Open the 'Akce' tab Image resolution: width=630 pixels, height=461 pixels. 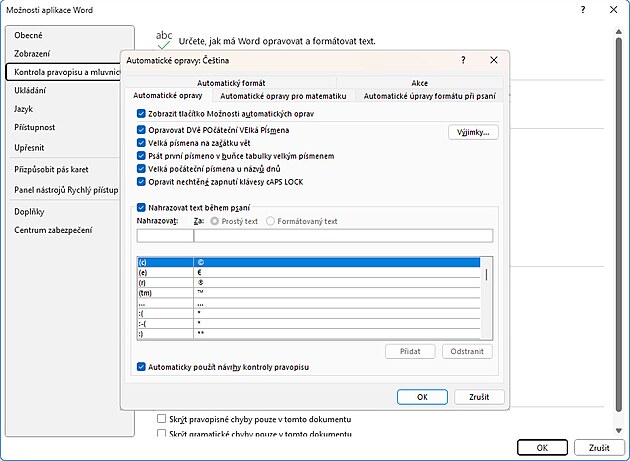419,82
